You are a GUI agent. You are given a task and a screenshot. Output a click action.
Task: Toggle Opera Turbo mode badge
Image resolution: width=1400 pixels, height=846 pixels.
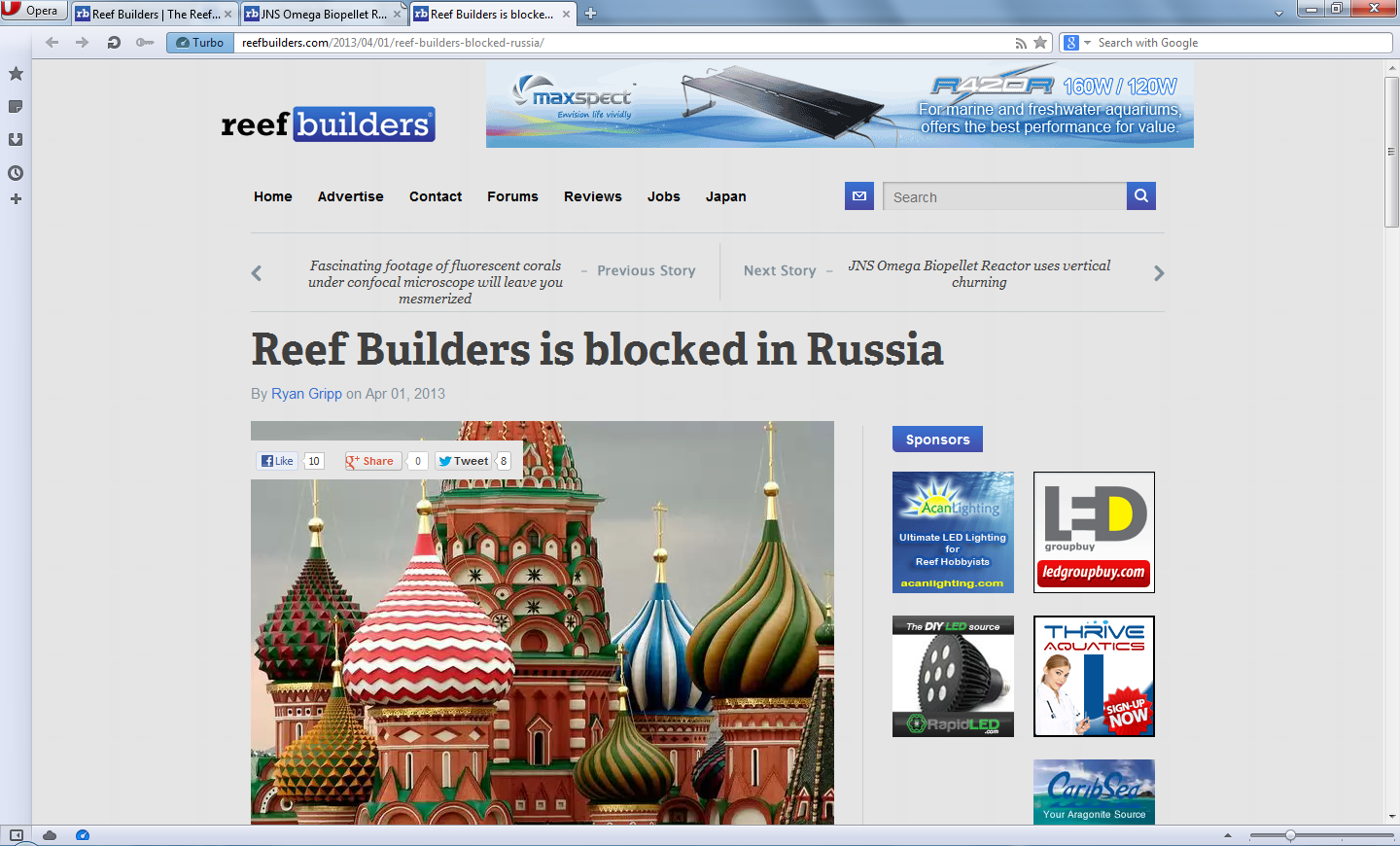tap(200, 42)
